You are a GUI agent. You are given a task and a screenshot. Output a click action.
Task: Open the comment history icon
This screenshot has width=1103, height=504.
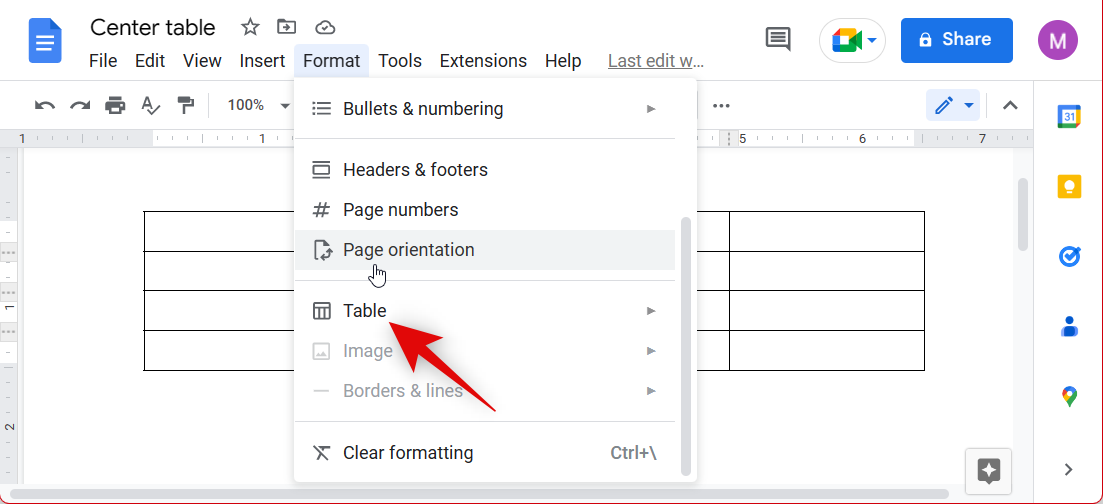point(777,39)
